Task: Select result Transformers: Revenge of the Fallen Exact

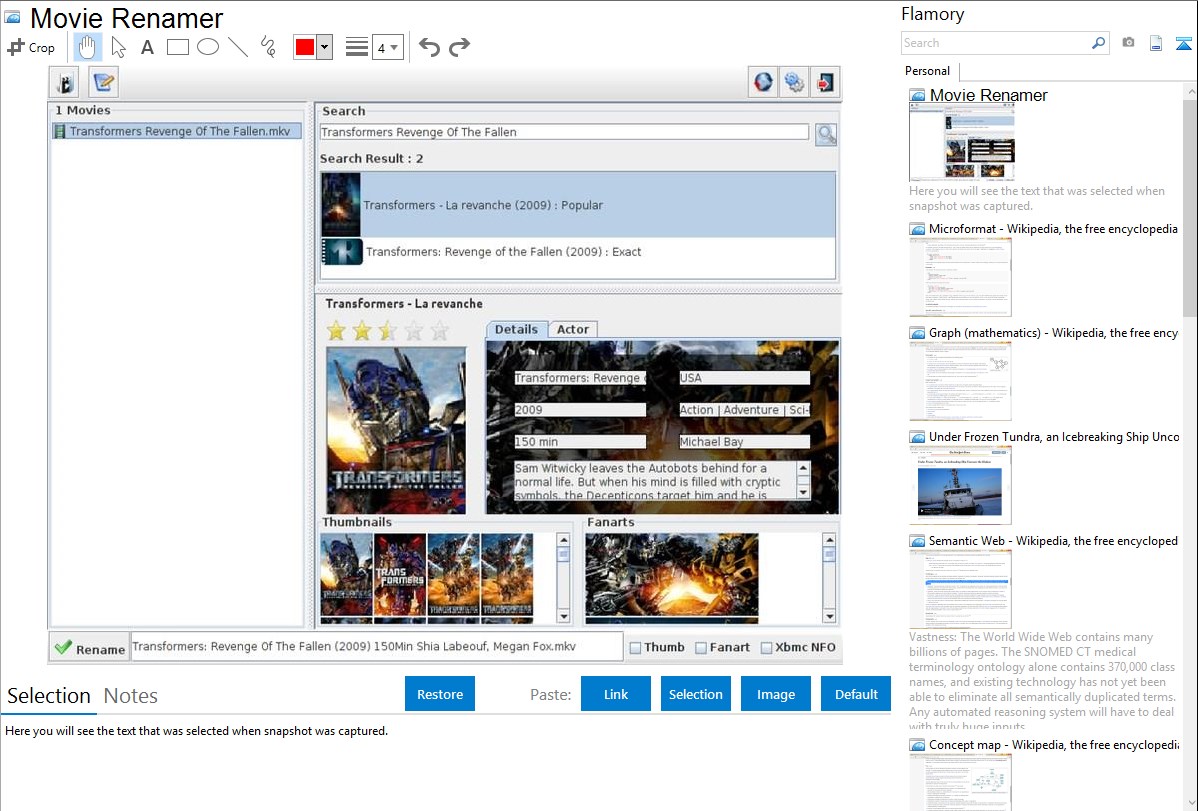Action: click(x=578, y=252)
